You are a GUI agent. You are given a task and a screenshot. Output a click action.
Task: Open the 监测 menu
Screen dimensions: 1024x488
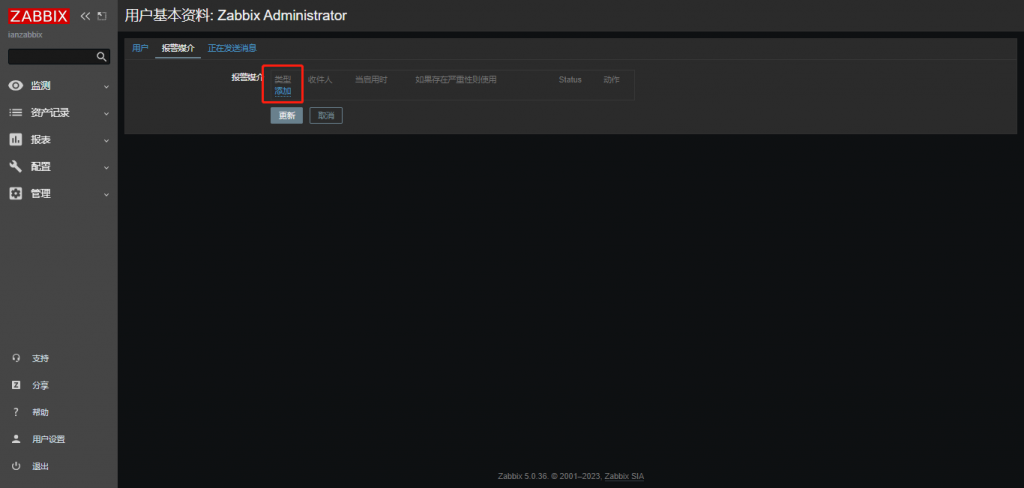(x=40, y=86)
